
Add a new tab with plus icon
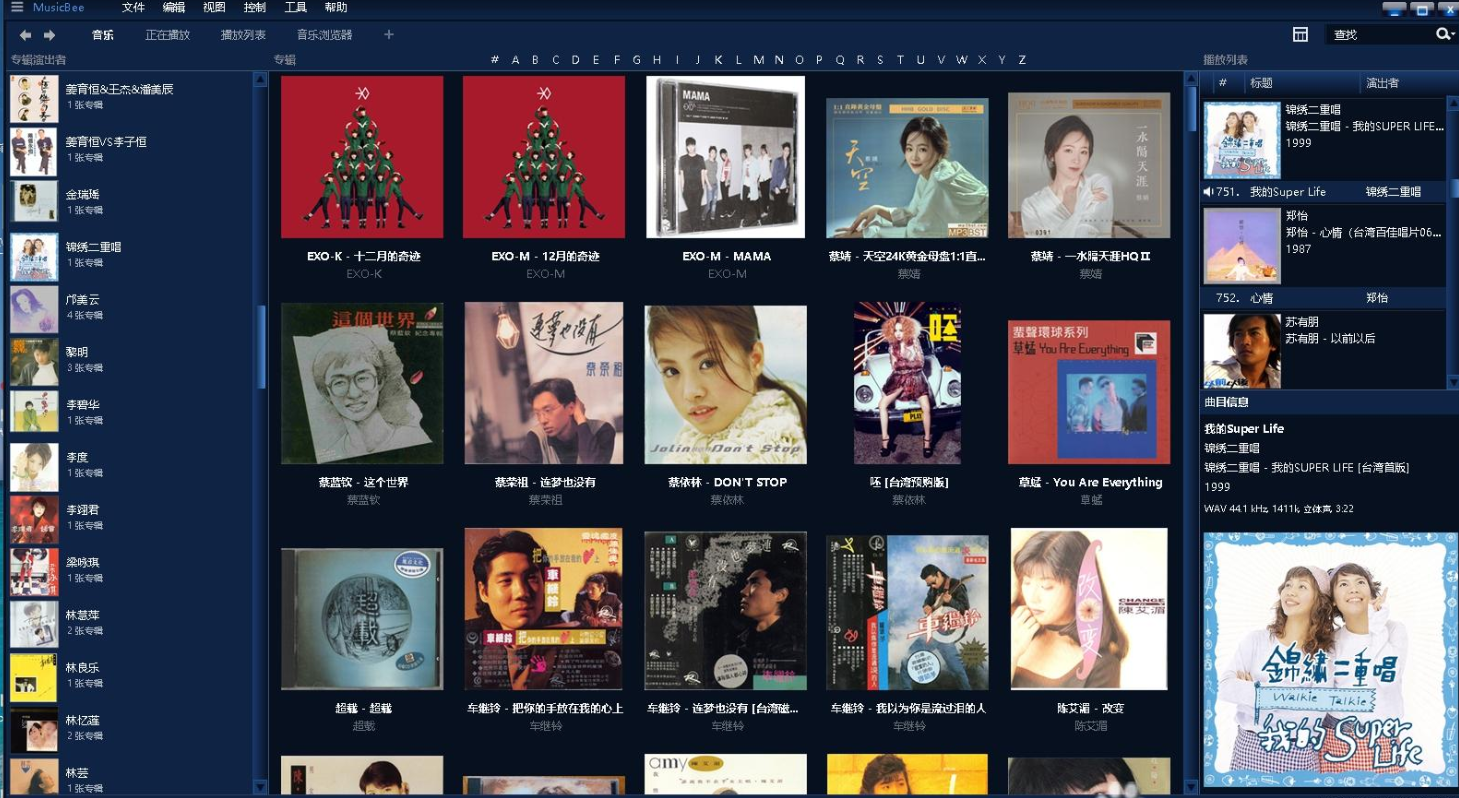389,35
